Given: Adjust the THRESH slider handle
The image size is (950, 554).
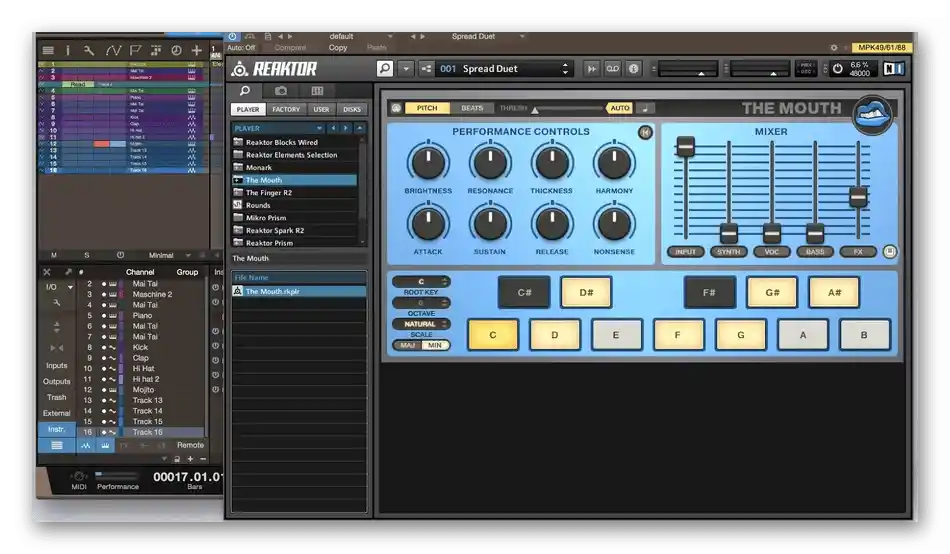Looking at the screenshot, I should tap(535, 110).
